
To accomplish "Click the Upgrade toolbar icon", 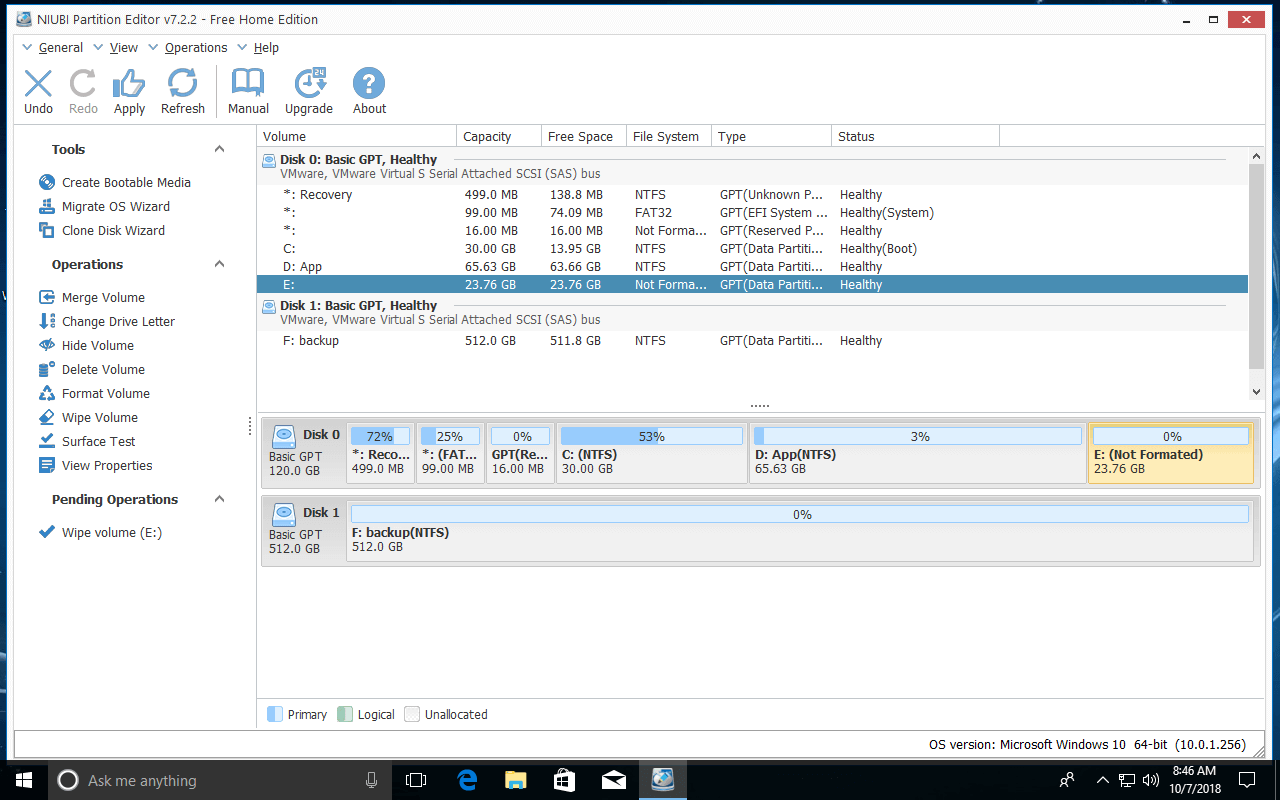I will coord(309,84).
